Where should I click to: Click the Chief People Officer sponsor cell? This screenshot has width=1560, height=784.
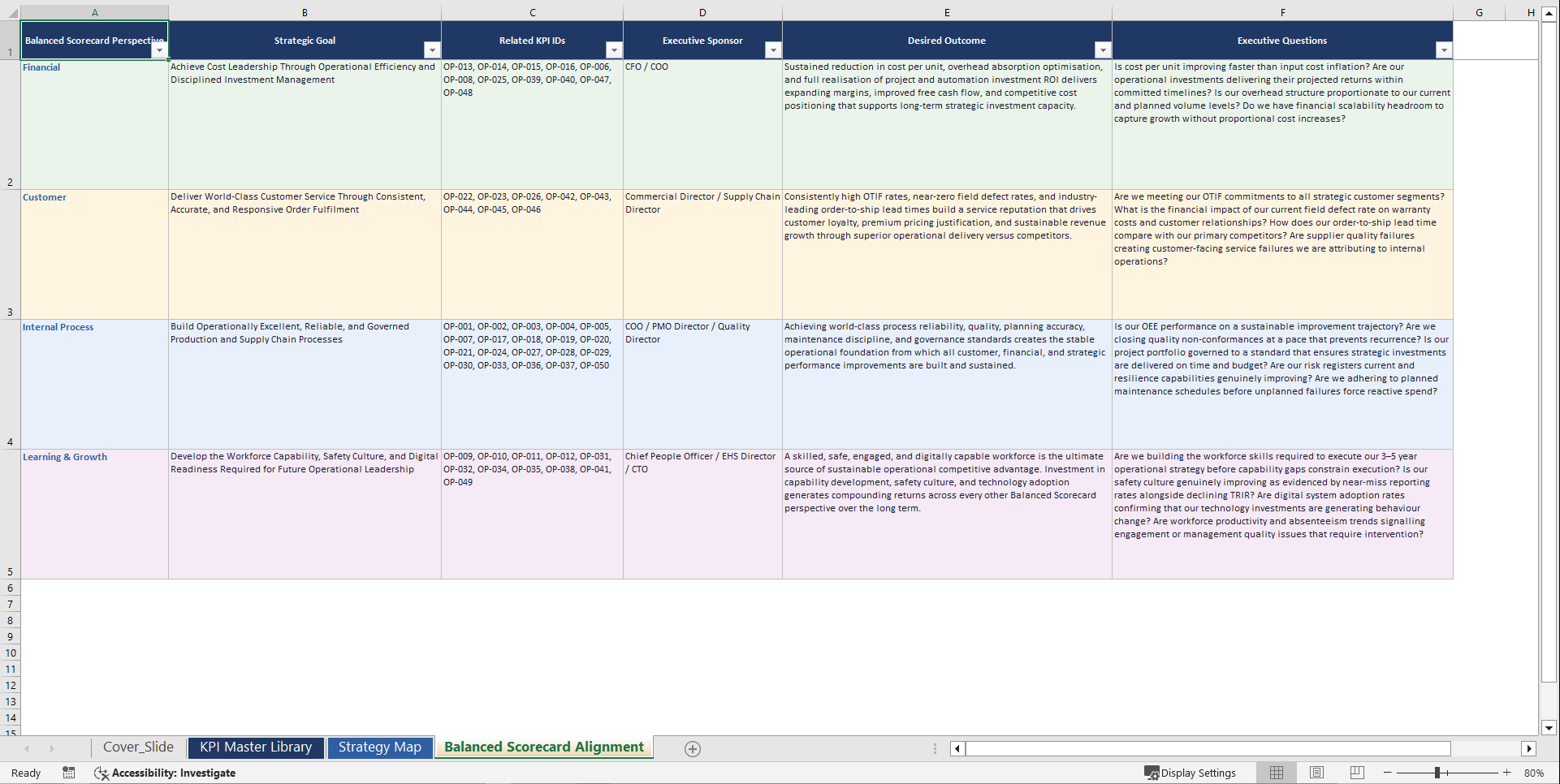point(702,515)
